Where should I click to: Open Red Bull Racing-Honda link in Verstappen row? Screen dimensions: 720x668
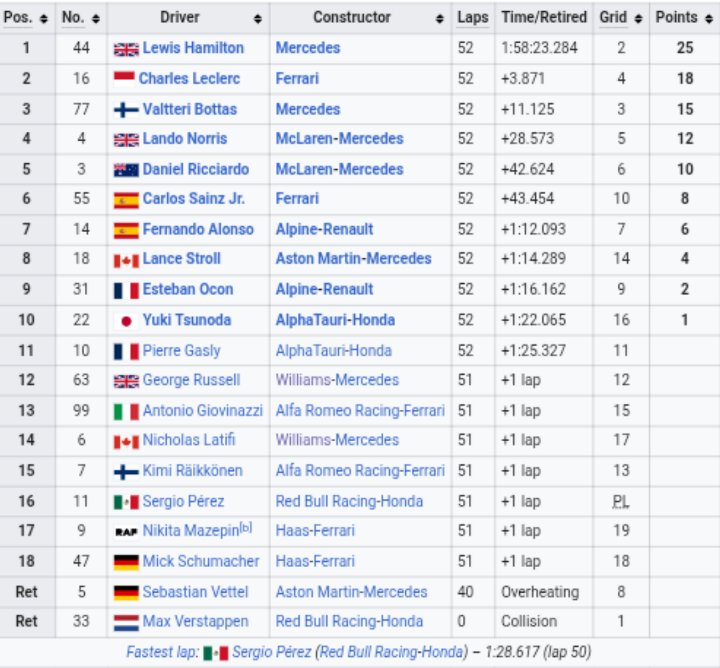point(349,621)
